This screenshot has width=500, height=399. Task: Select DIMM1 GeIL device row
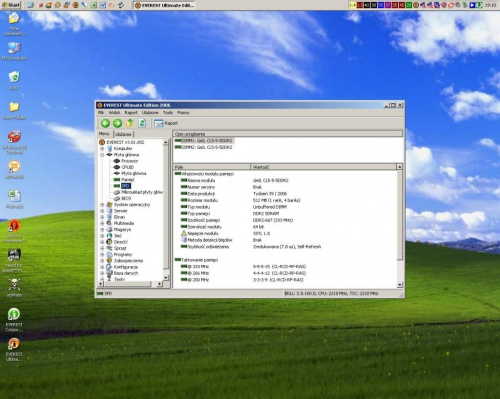click(204, 141)
